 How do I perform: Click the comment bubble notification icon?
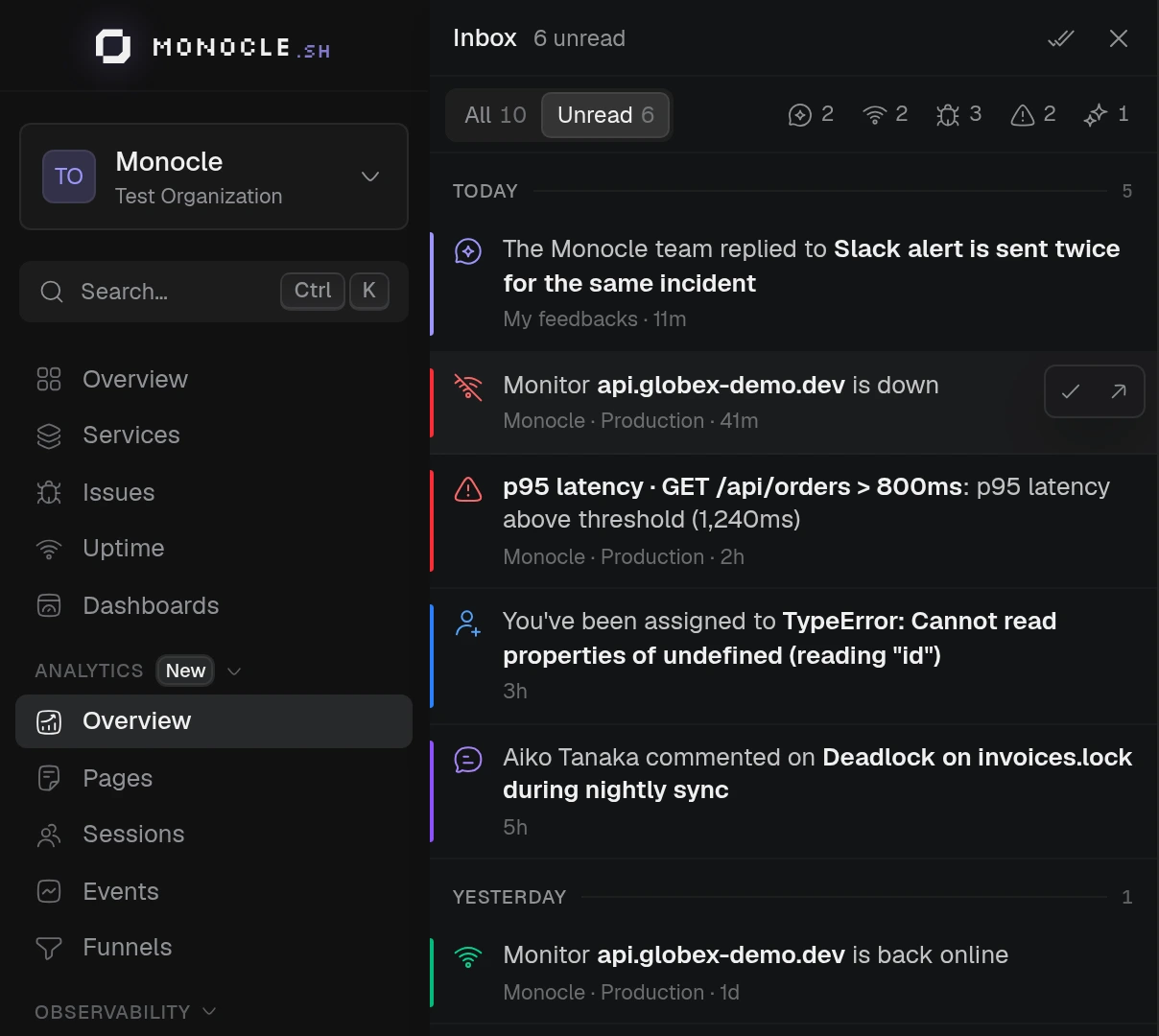pos(468,760)
